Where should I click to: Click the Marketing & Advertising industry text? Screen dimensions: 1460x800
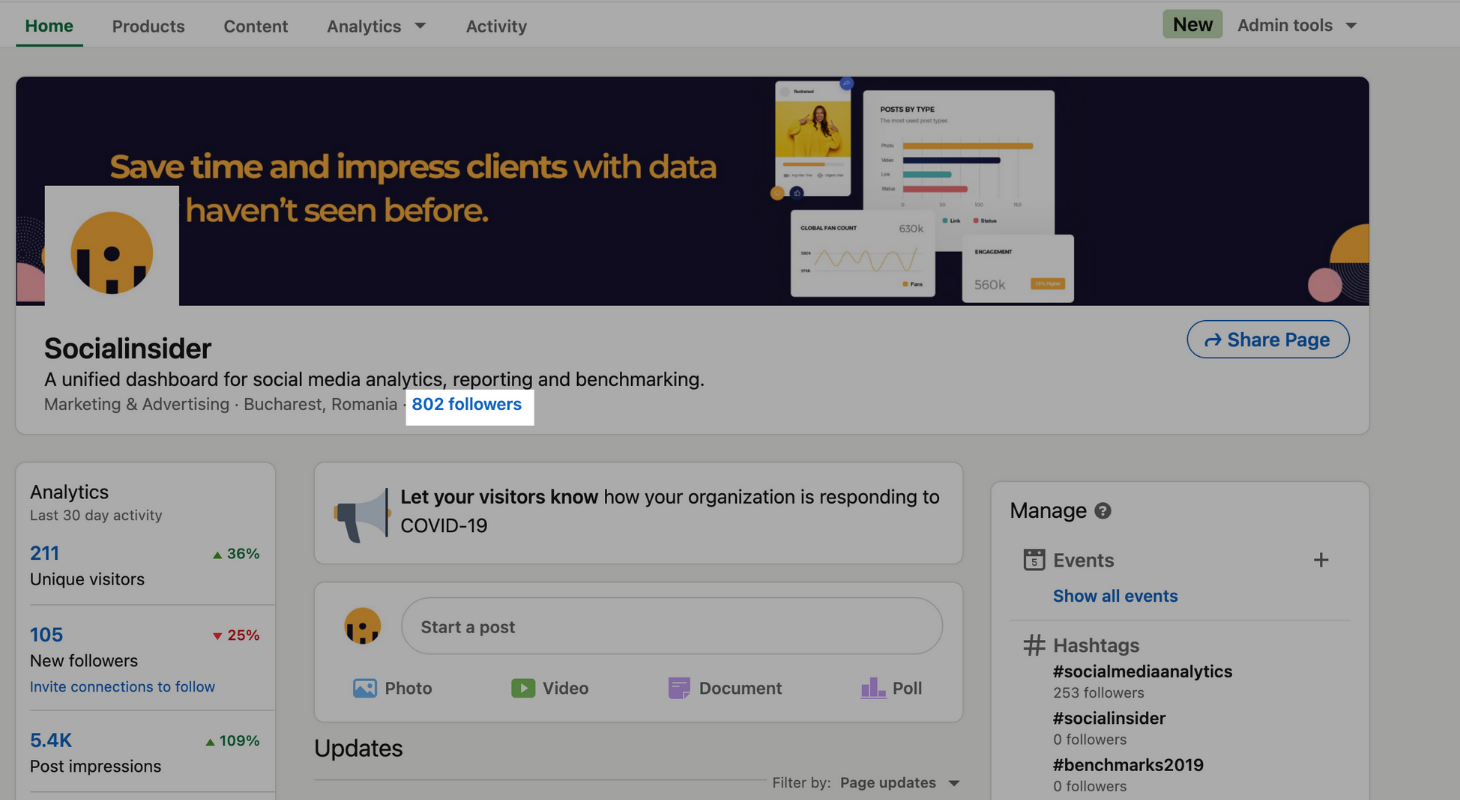137,404
